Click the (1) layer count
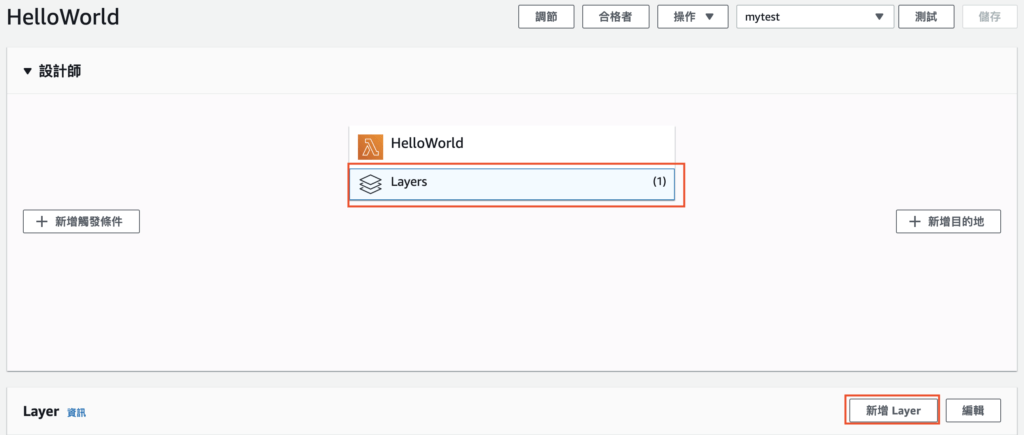The width and height of the screenshot is (1024, 435). [x=659, y=182]
